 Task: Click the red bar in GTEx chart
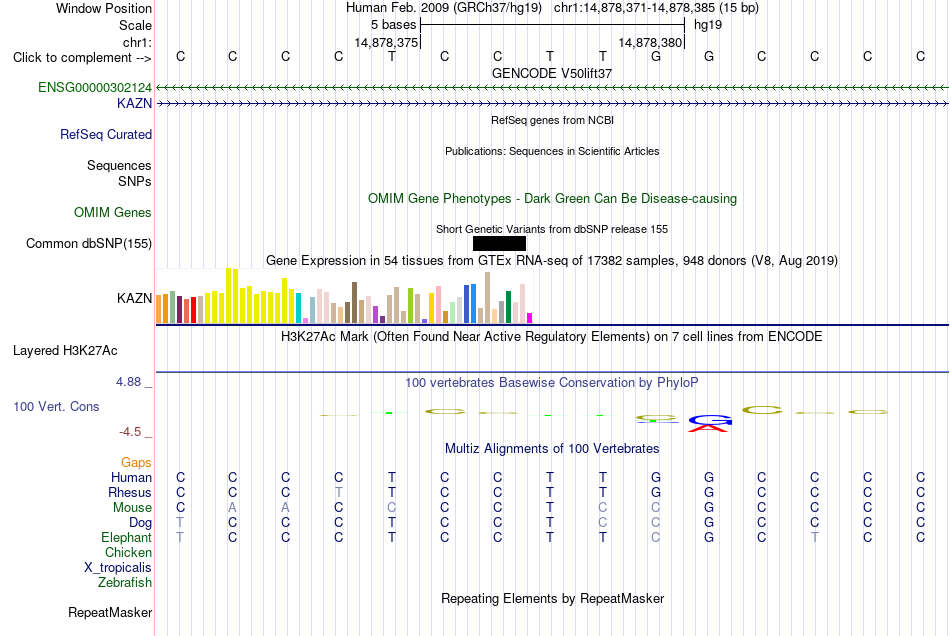pyautogui.click(x=193, y=310)
